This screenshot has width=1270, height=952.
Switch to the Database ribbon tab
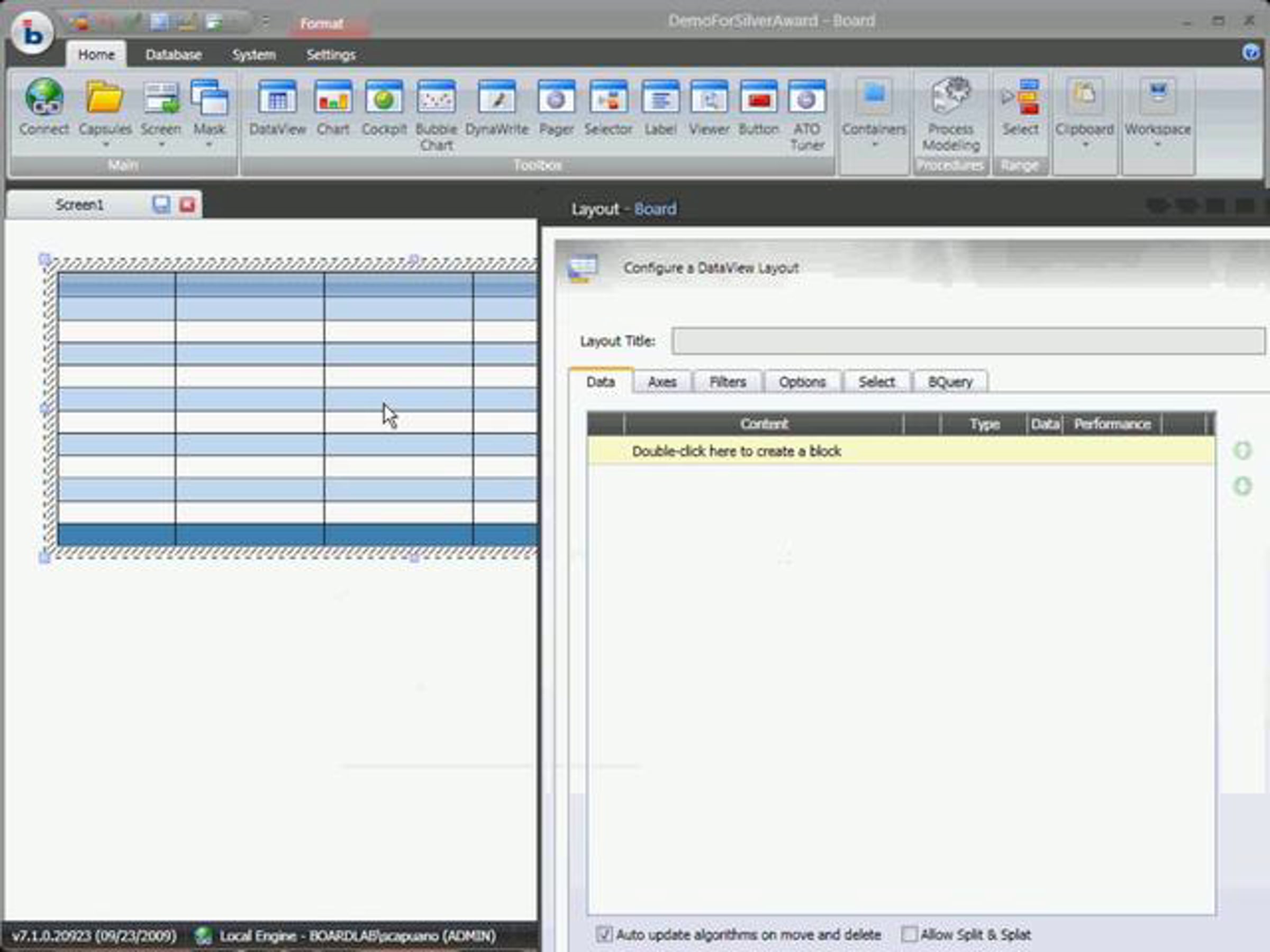(x=174, y=55)
